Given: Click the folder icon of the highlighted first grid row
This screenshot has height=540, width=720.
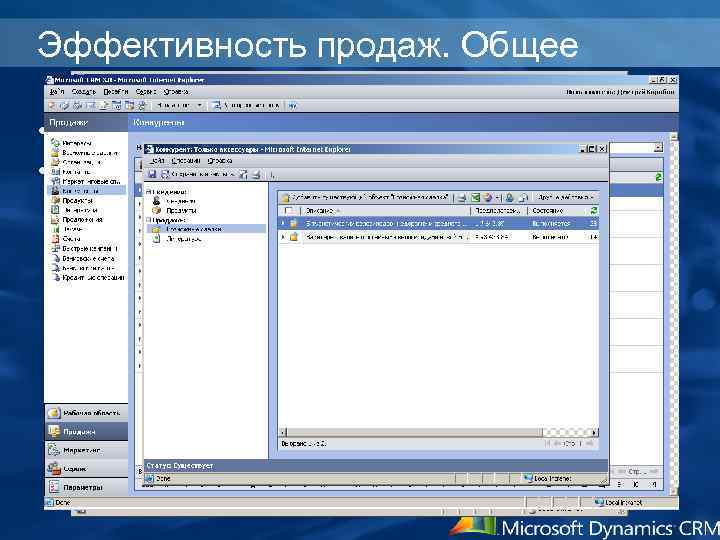Looking at the screenshot, I should tap(294, 223).
